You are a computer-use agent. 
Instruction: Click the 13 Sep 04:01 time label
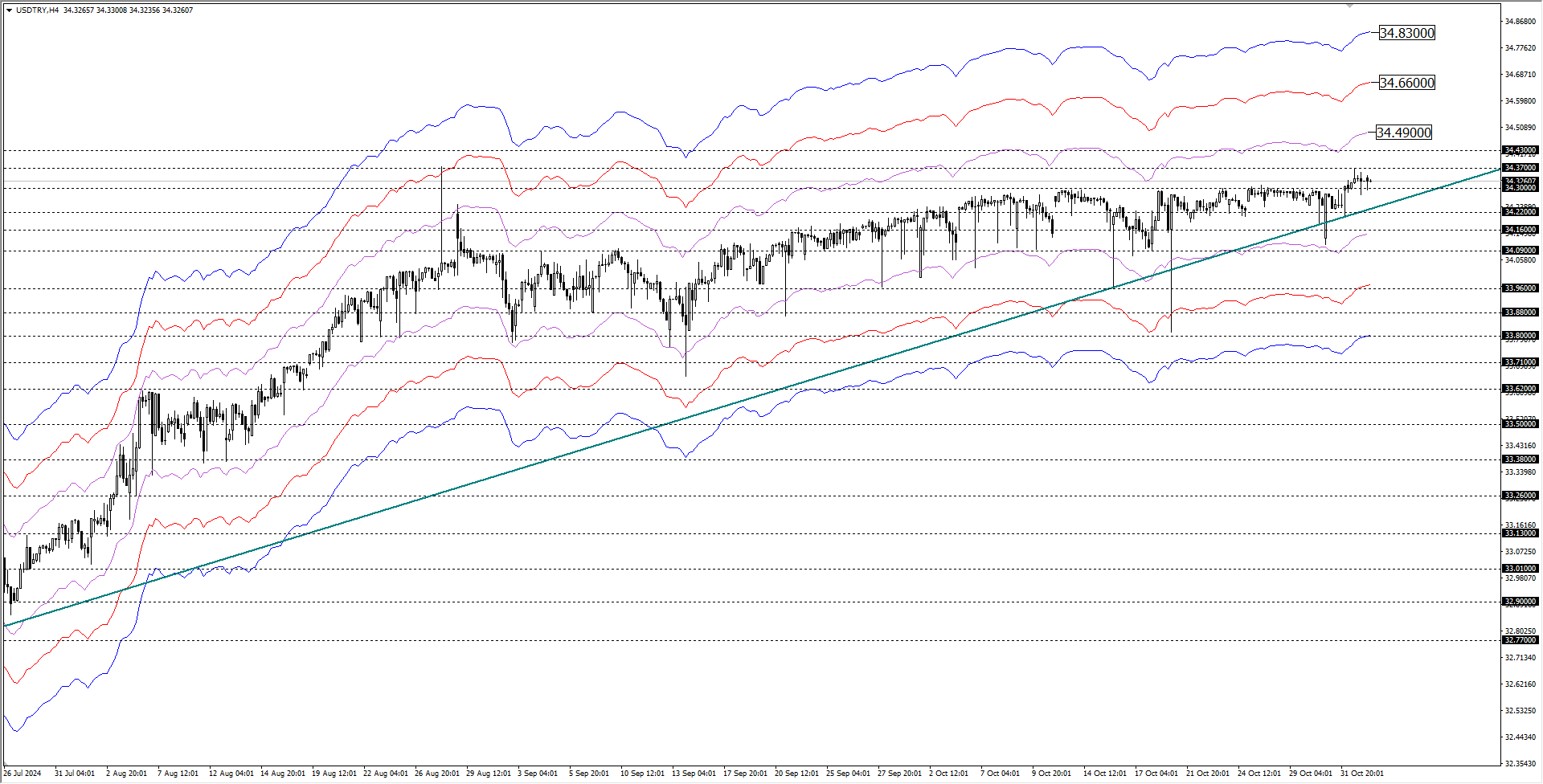[x=694, y=774]
